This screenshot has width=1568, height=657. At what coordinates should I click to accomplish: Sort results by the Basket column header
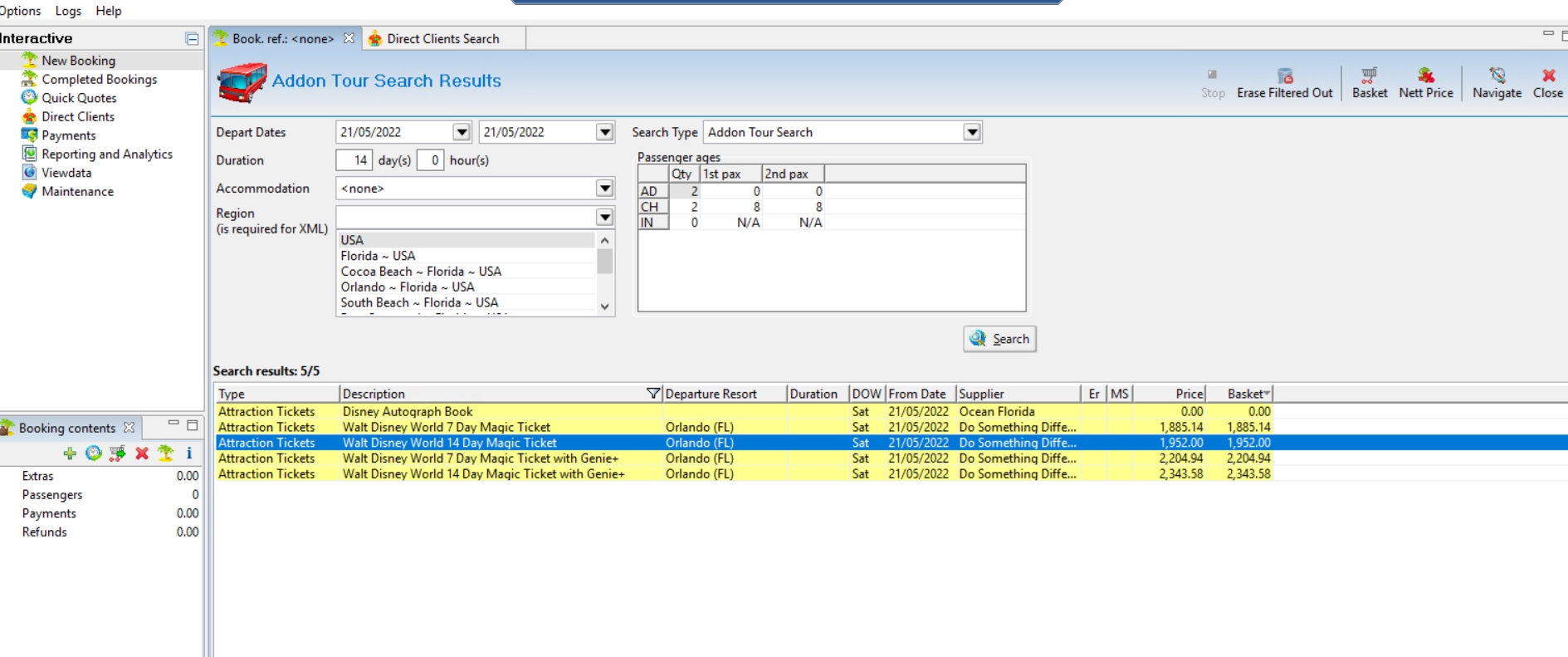1239,394
